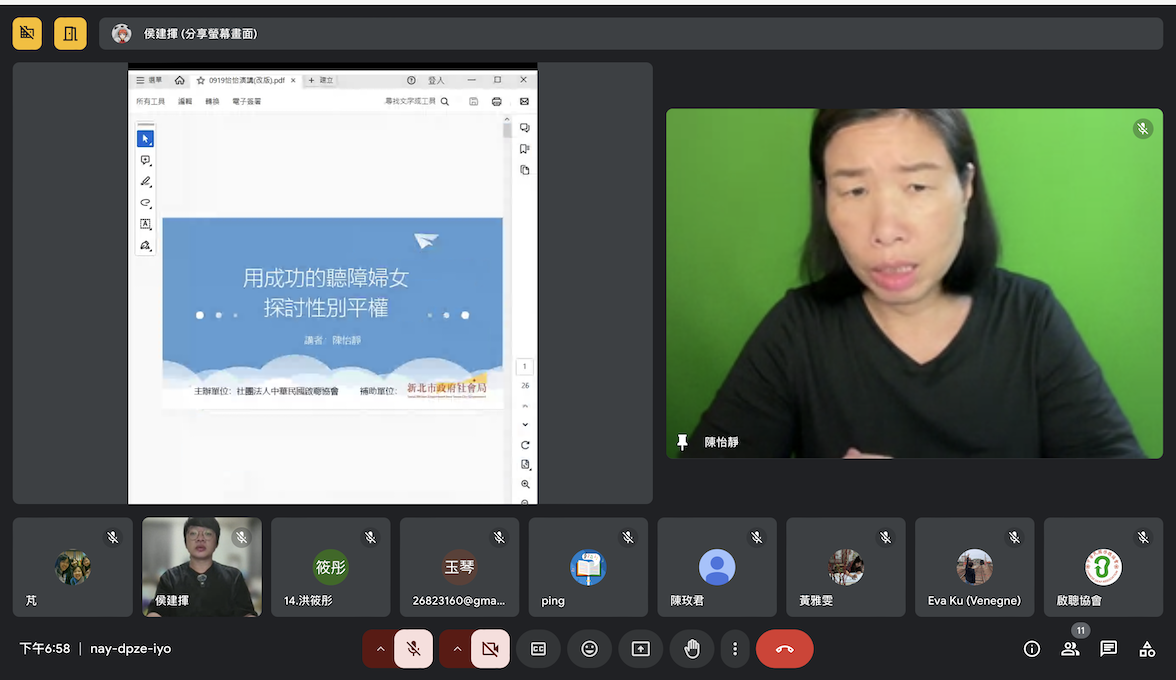Open more options three-dot menu

(x=735, y=649)
